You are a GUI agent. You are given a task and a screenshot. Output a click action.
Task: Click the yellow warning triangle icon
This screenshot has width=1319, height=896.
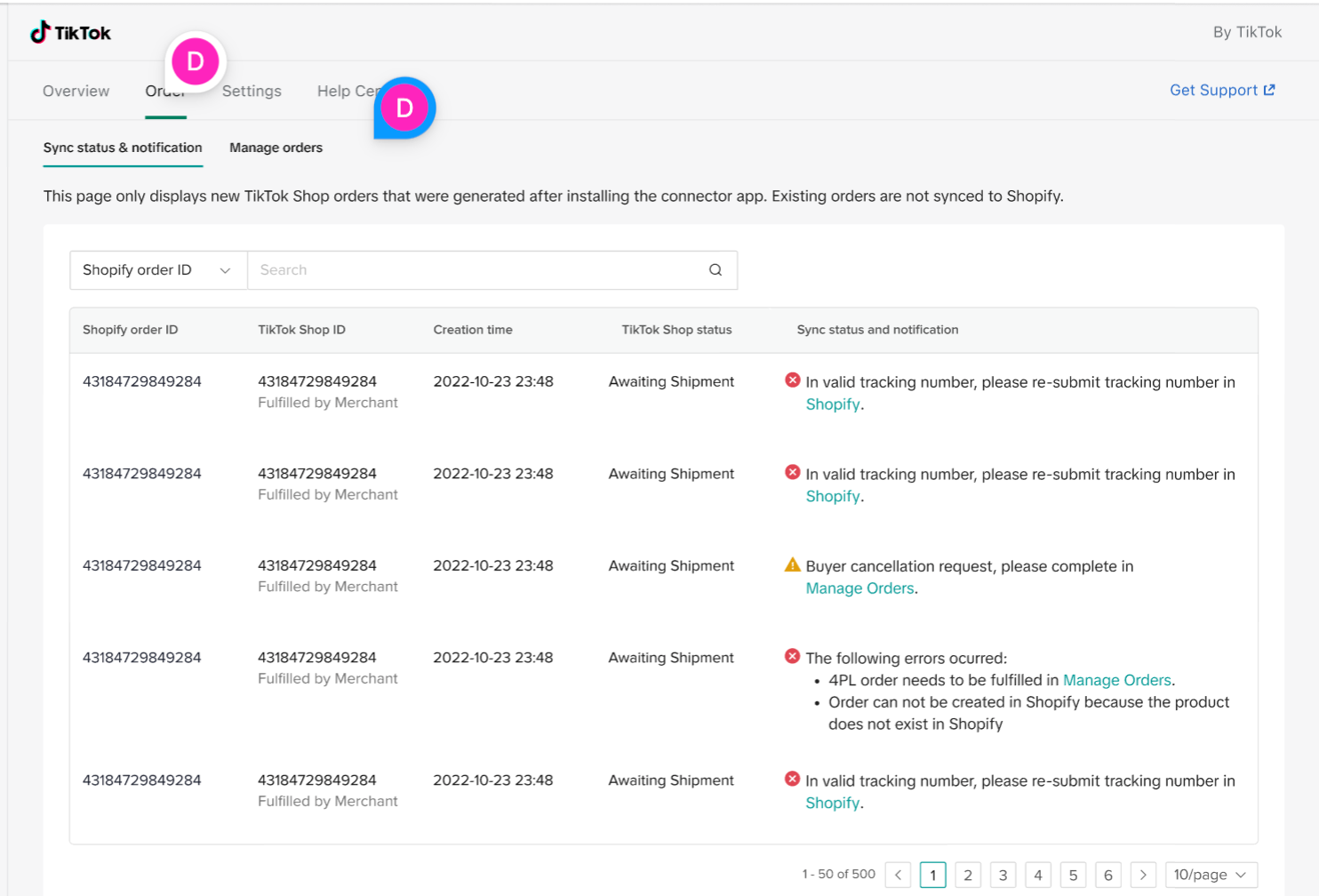click(792, 565)
